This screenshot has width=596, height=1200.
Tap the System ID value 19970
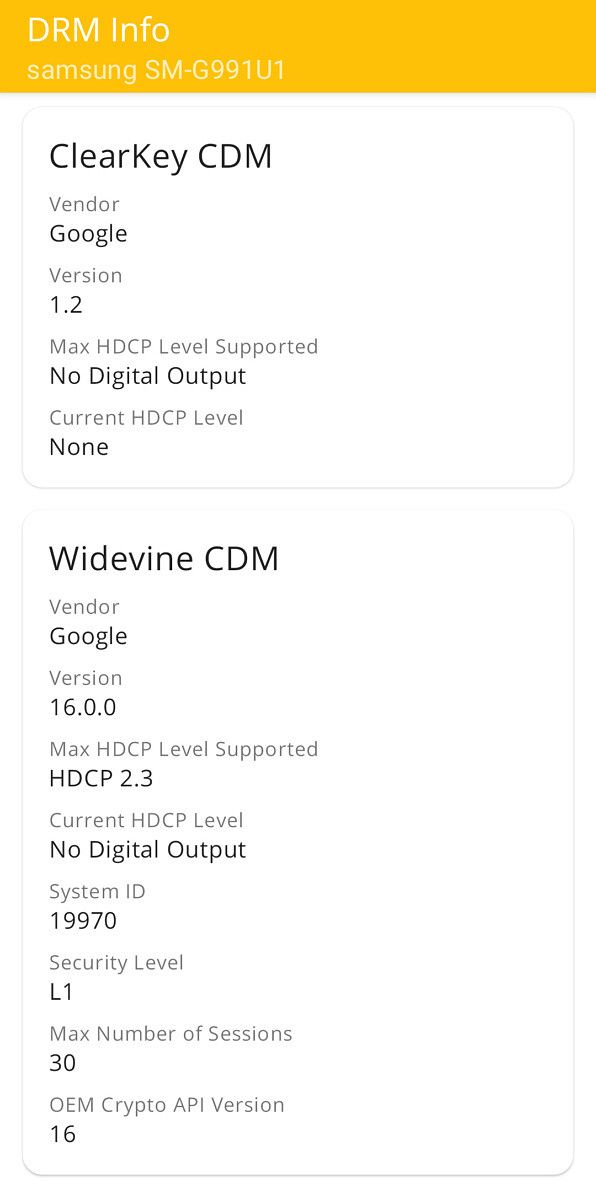(83, 920)
